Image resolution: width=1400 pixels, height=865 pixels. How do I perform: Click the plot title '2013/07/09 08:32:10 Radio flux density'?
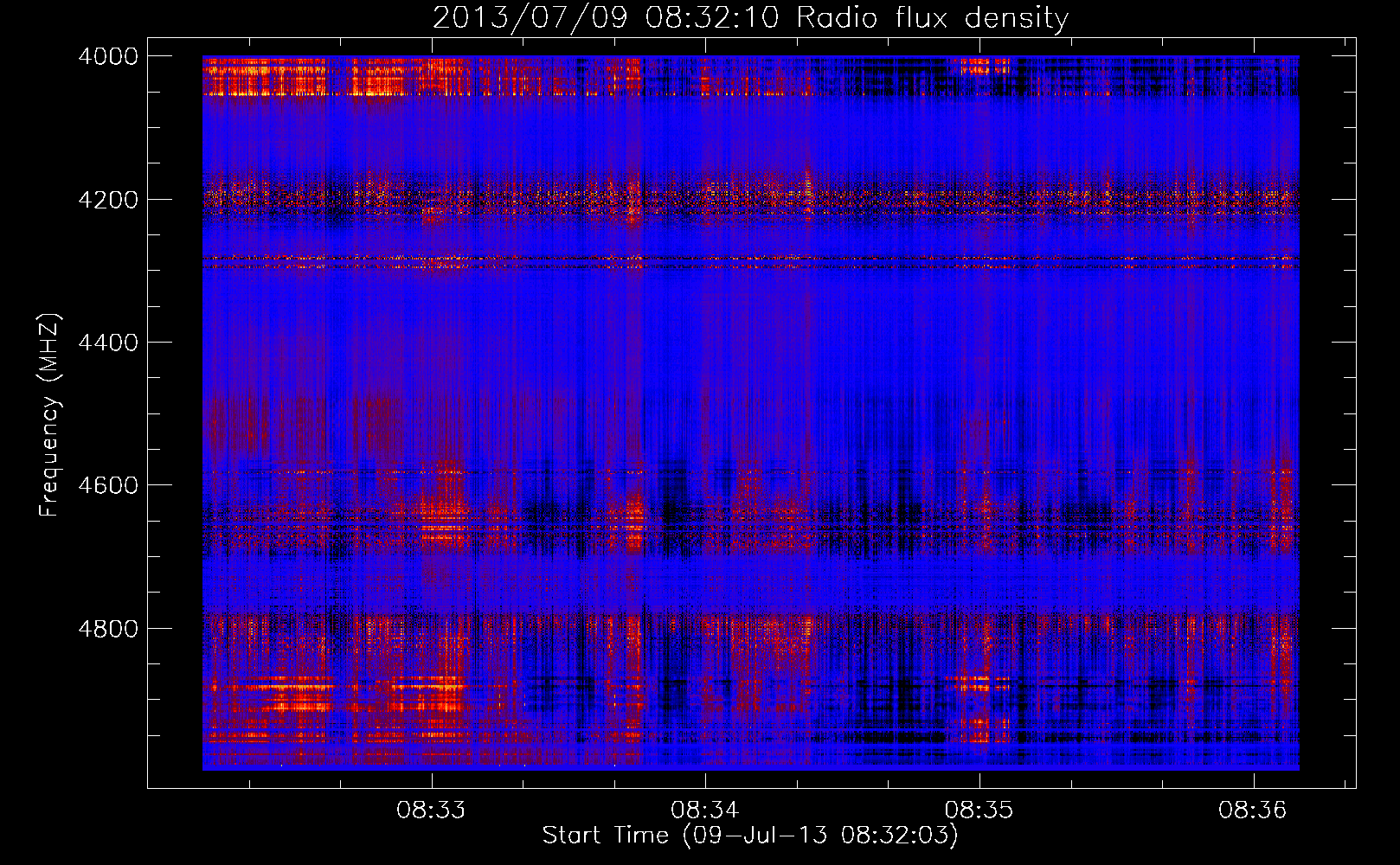click(750, 18)
